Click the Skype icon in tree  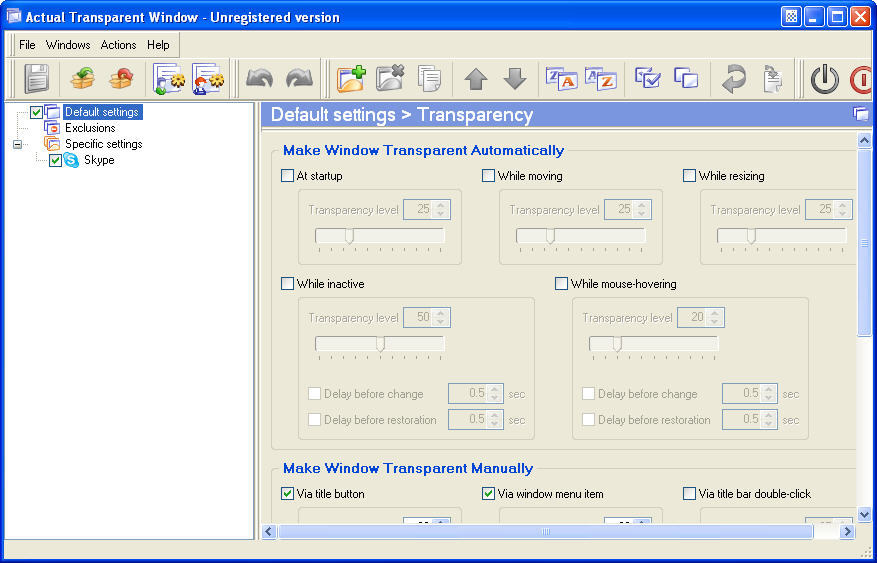[x=71, y=160]
